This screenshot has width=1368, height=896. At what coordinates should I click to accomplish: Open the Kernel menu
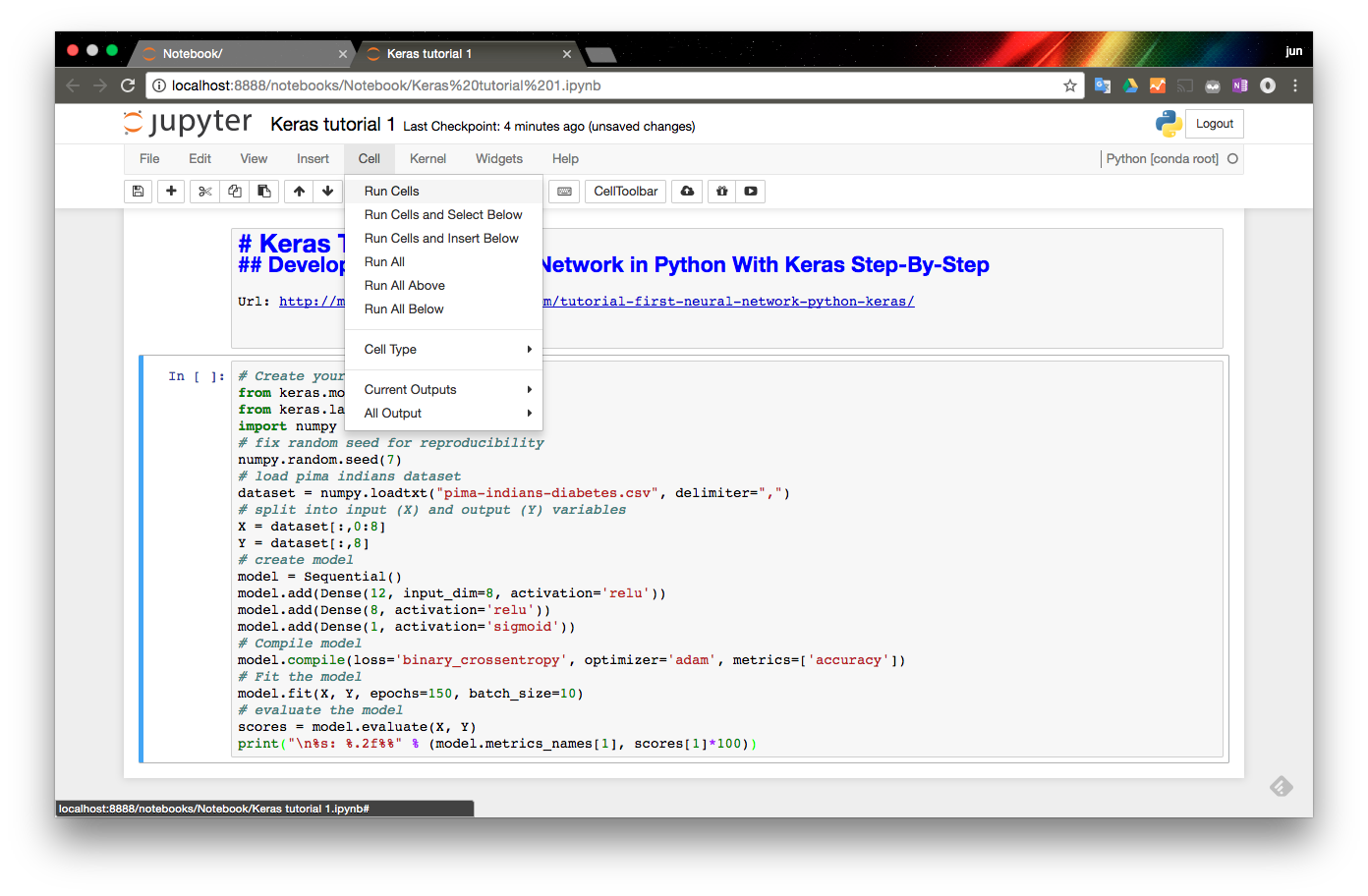(x=427, y=159)
